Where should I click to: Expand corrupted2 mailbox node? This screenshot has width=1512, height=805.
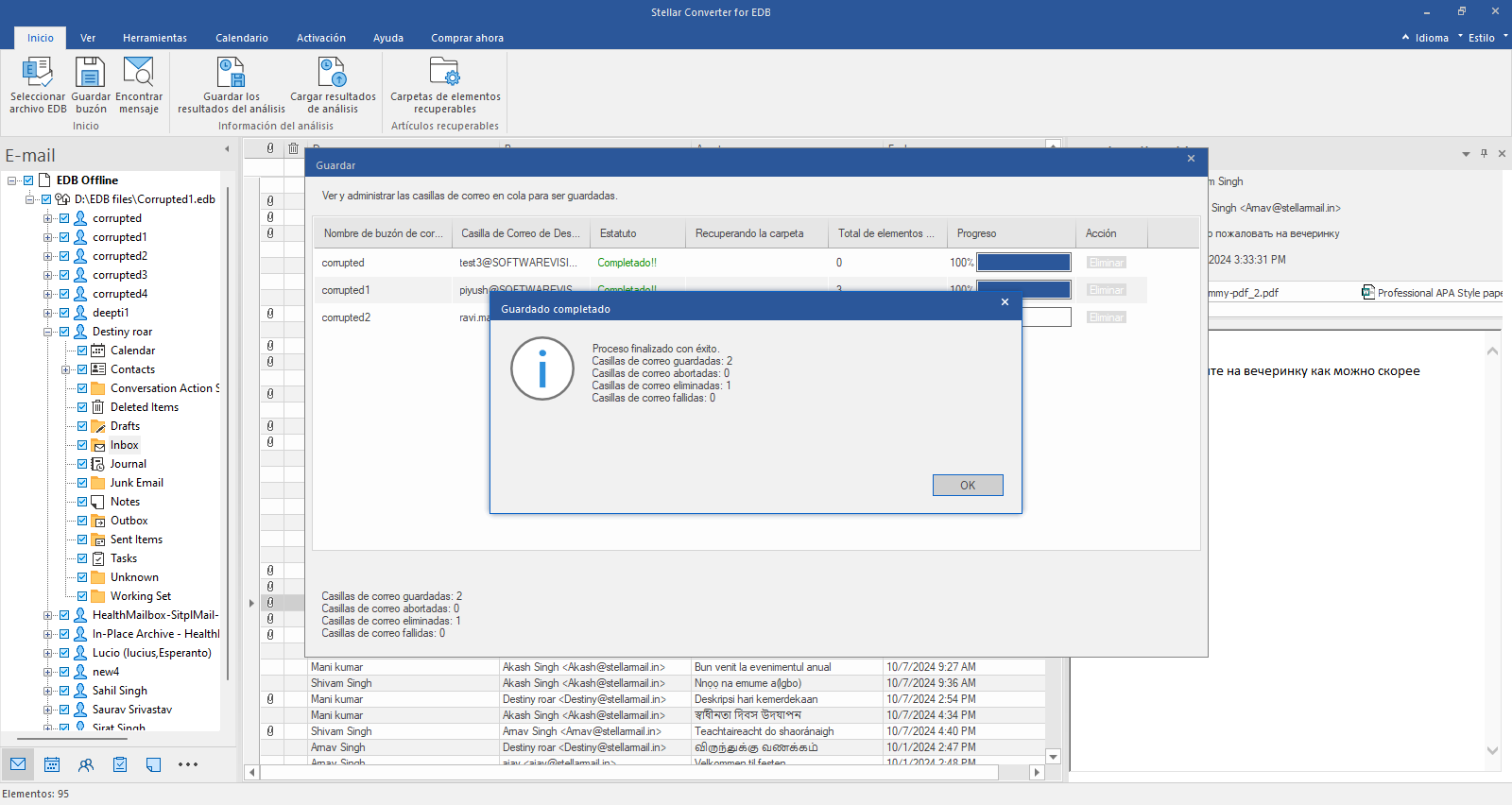tap(48, 256)
